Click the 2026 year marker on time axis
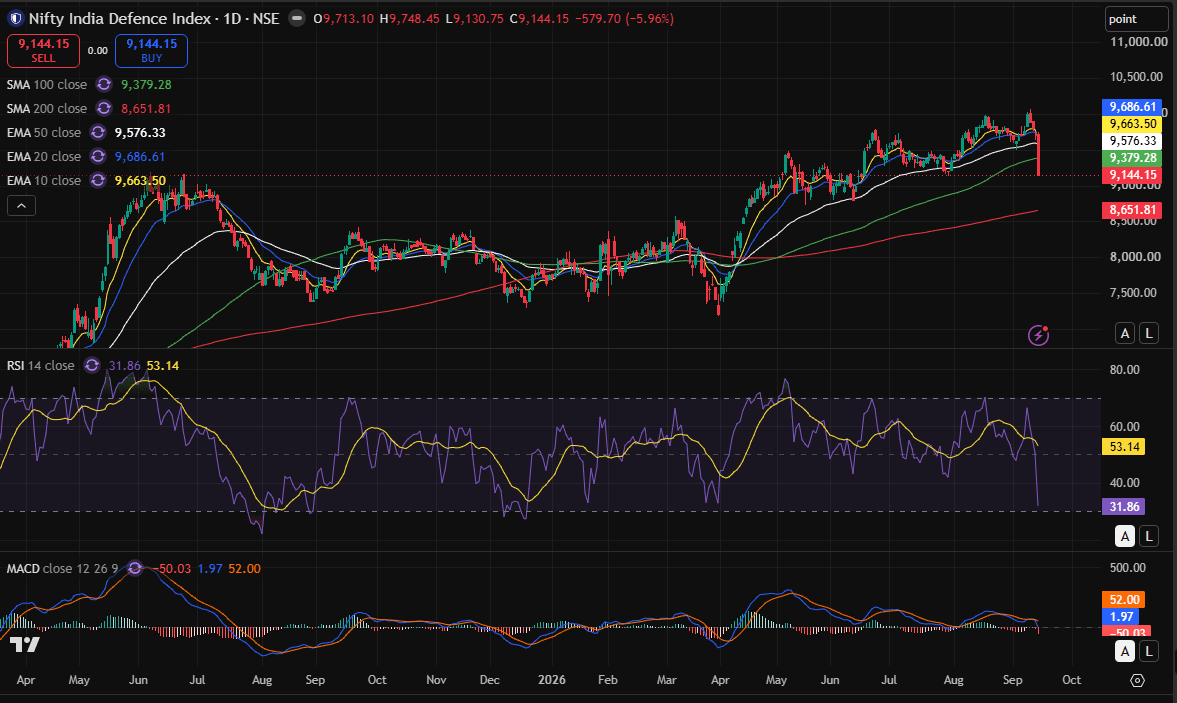The image size is (1177, 703). pos(552,680)
